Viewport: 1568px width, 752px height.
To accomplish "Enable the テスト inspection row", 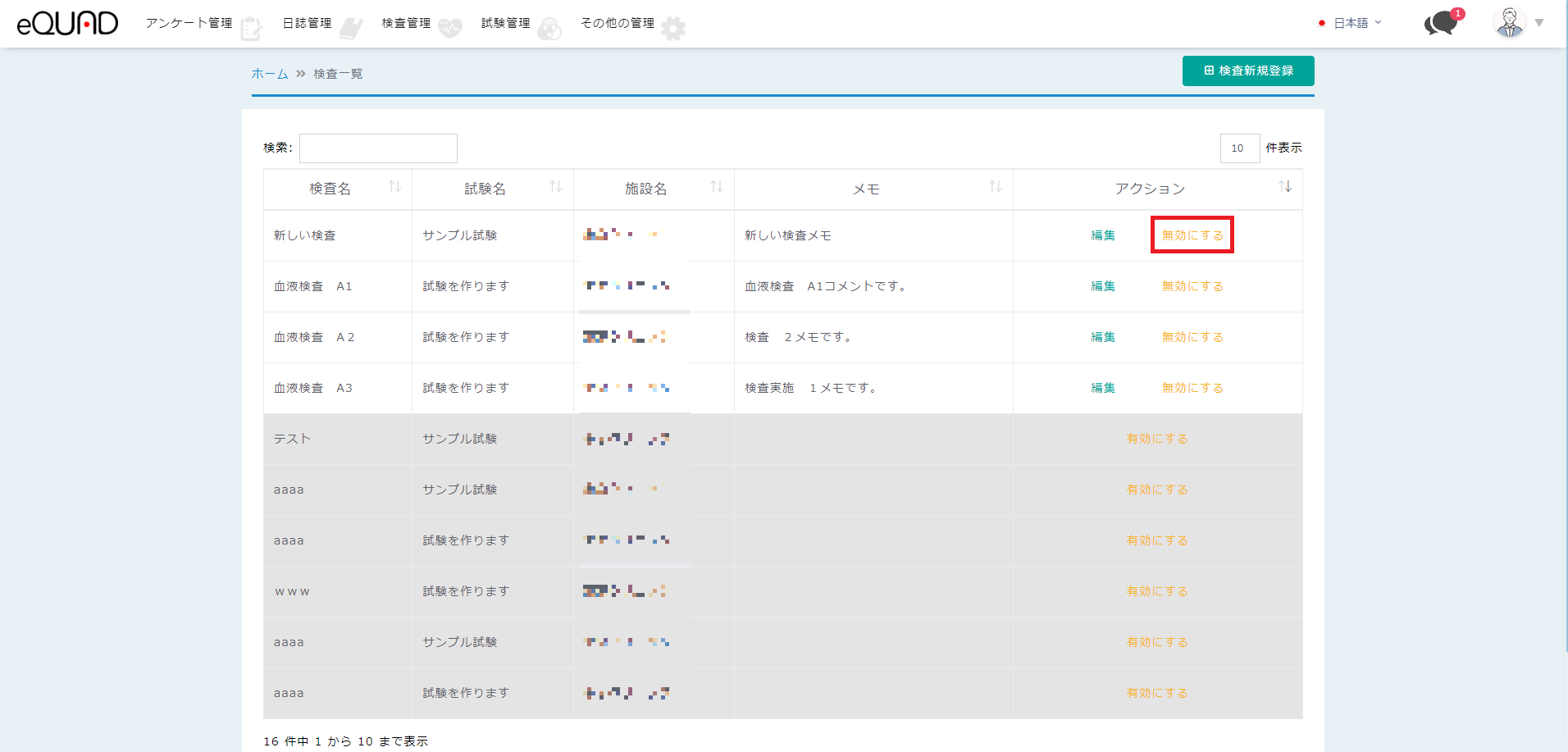I will (1156, 439).
